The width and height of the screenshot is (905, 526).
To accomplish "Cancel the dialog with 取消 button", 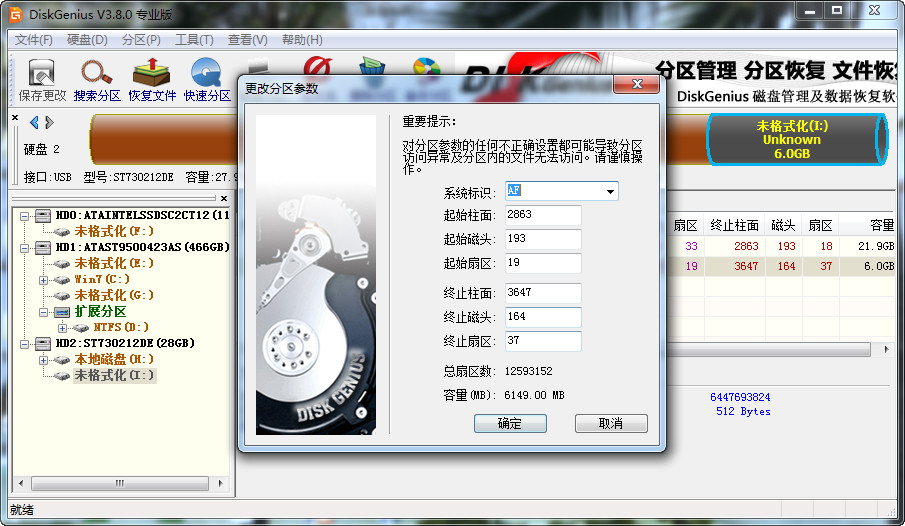I will (611, 423).
